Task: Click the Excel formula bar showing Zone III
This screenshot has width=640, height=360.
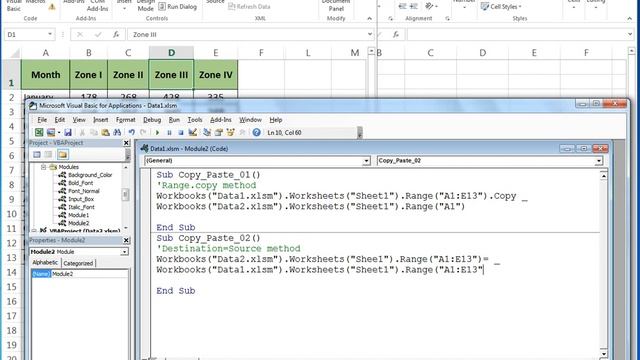Action: pos(247,35)
